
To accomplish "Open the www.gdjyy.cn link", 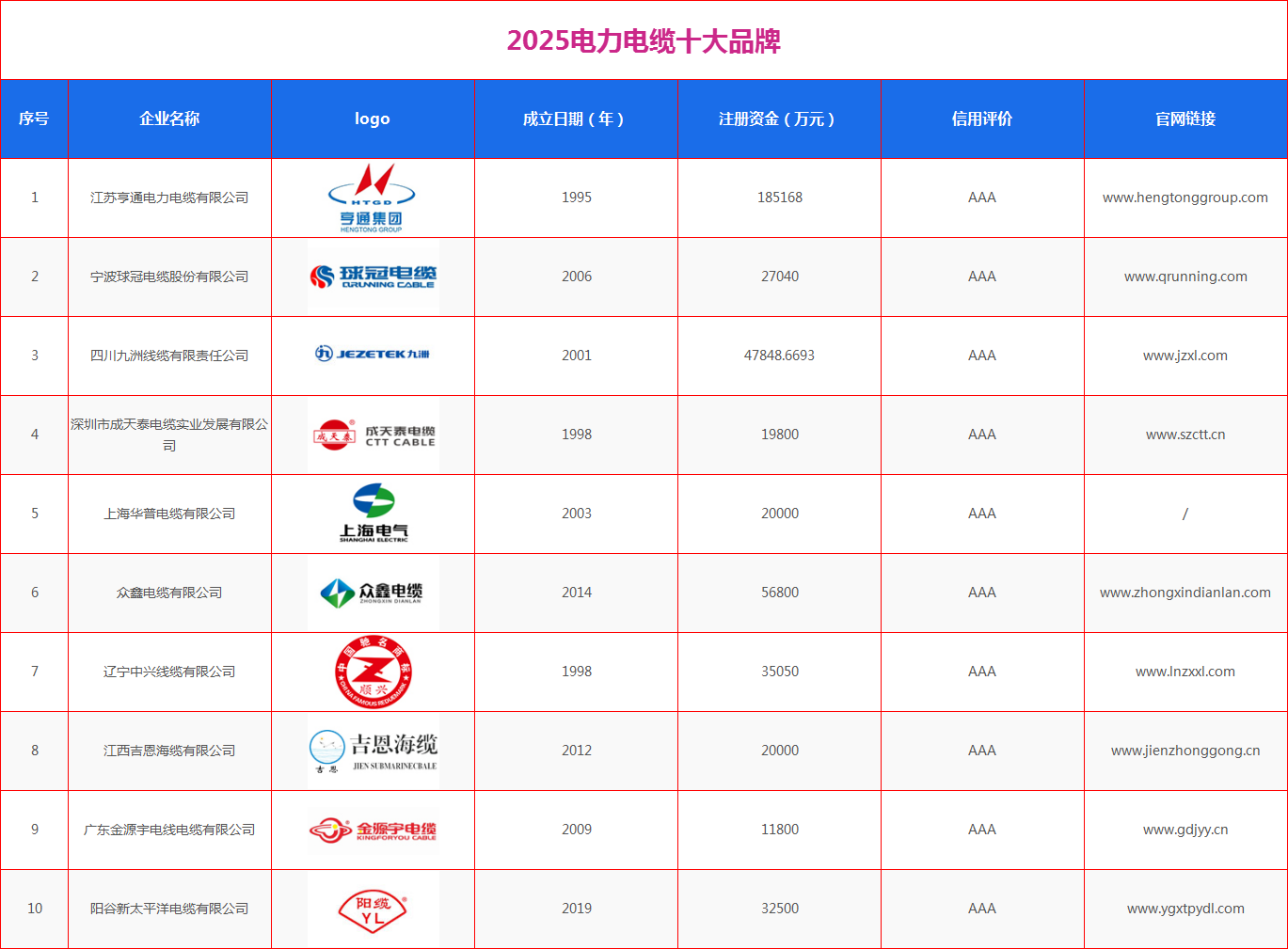I will pos(1185,830).
